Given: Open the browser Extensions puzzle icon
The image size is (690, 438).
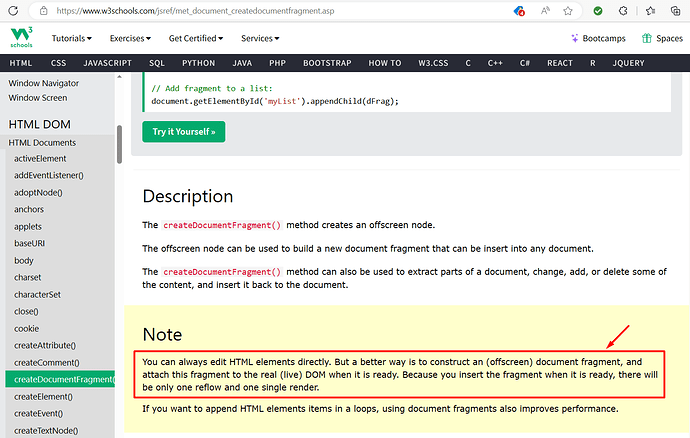Looking at the screenshot, I should coord(621,10).
